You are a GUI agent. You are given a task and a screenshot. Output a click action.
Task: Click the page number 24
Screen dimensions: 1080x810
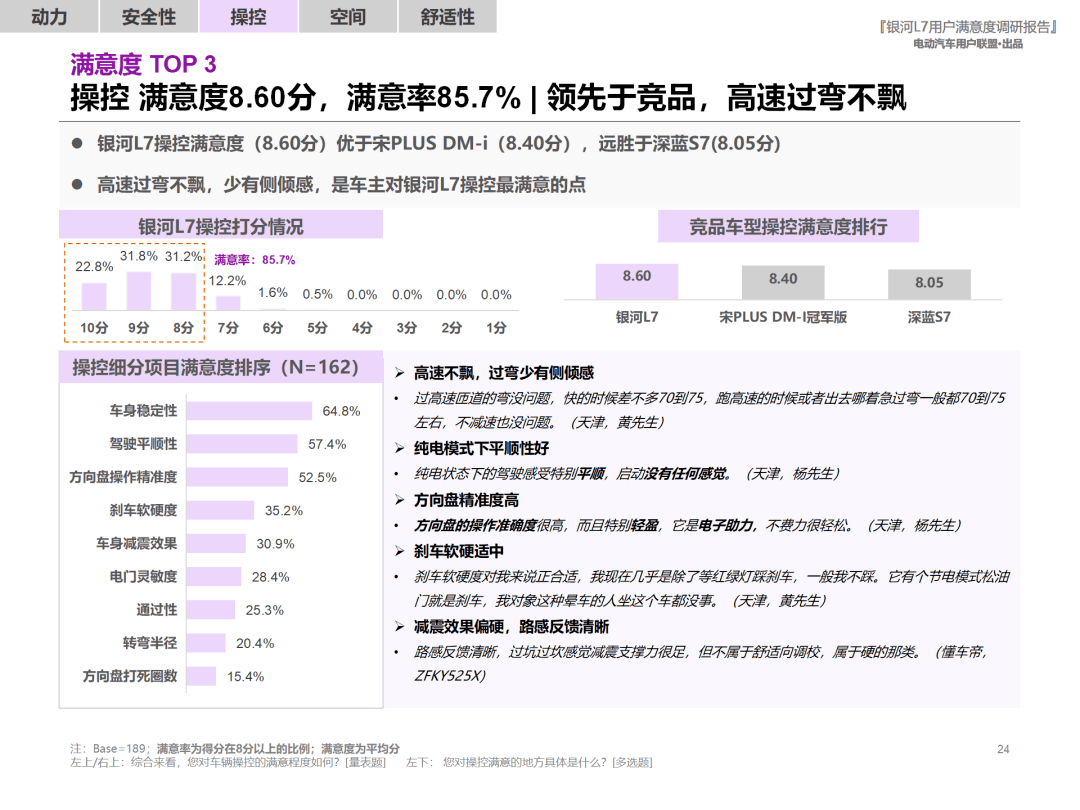click(1003, 749)
